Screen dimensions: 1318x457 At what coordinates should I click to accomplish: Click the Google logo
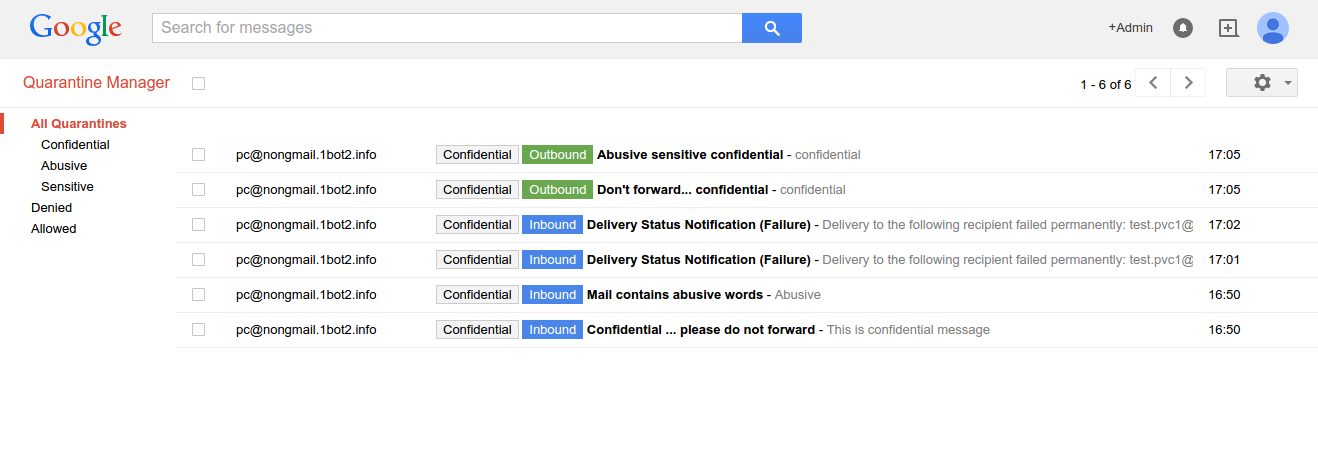tap(76, 28)
